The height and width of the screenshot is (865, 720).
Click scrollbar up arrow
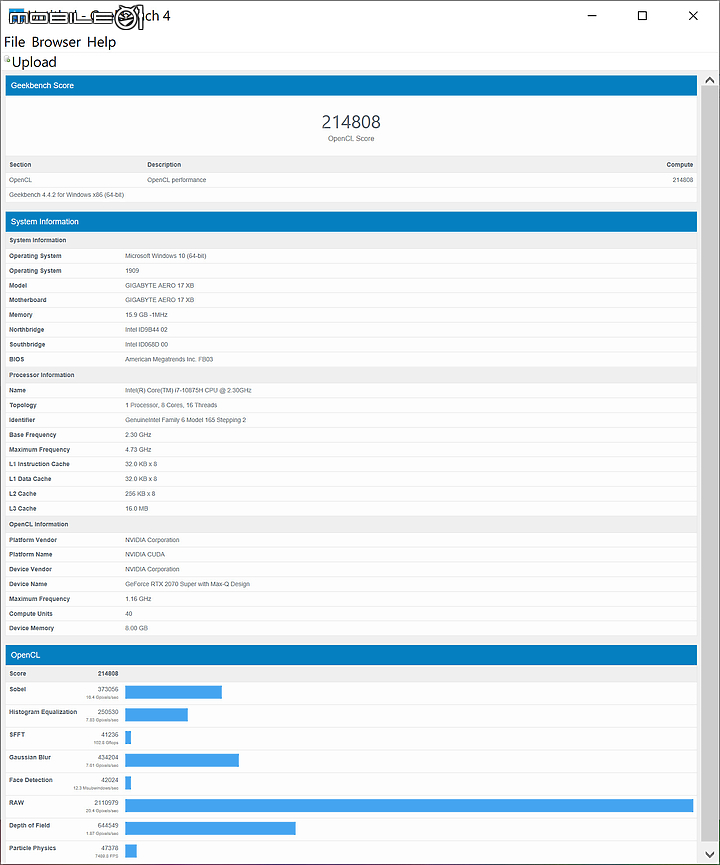click(x=710, y=81)
